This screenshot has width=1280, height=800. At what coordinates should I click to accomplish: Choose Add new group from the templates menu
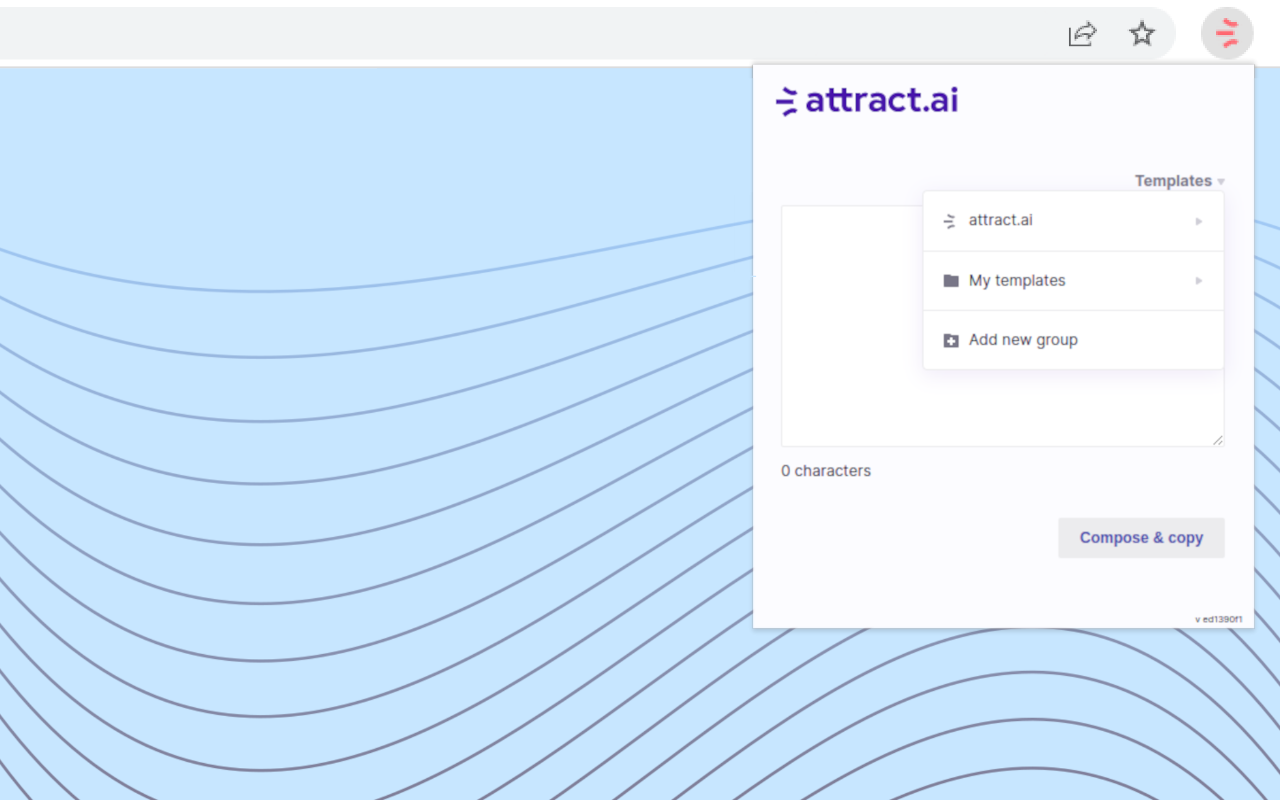click(1022, 340)
